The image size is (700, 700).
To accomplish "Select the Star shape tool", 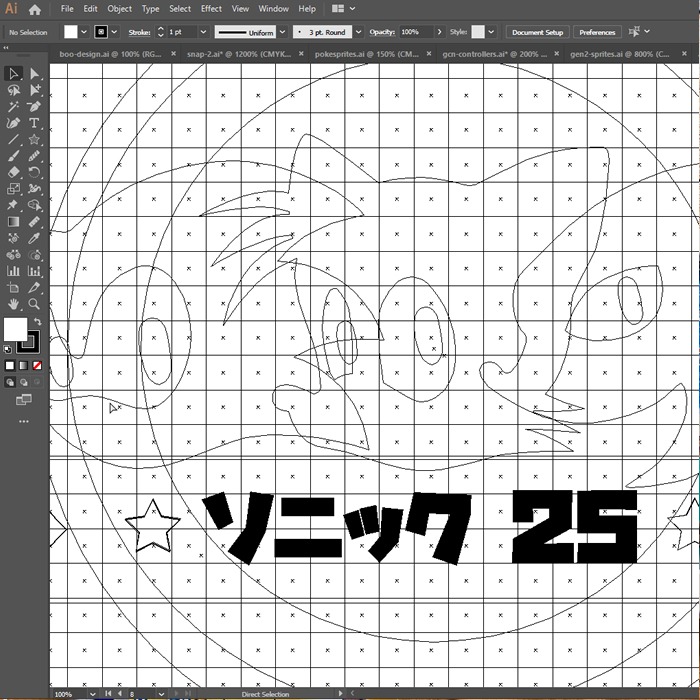I will [34, 139].
